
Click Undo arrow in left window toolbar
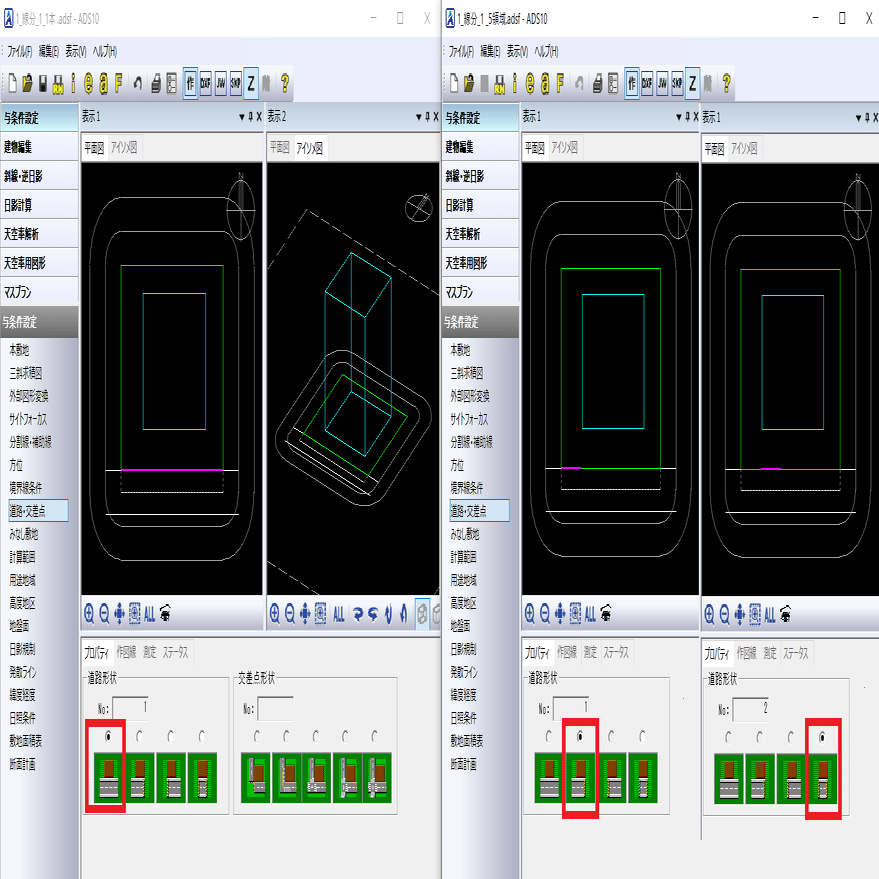(x=138, y=84)
